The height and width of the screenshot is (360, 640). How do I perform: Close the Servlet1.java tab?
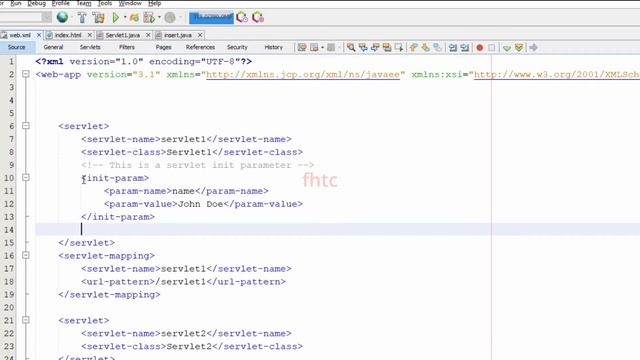tap(148, 35)
